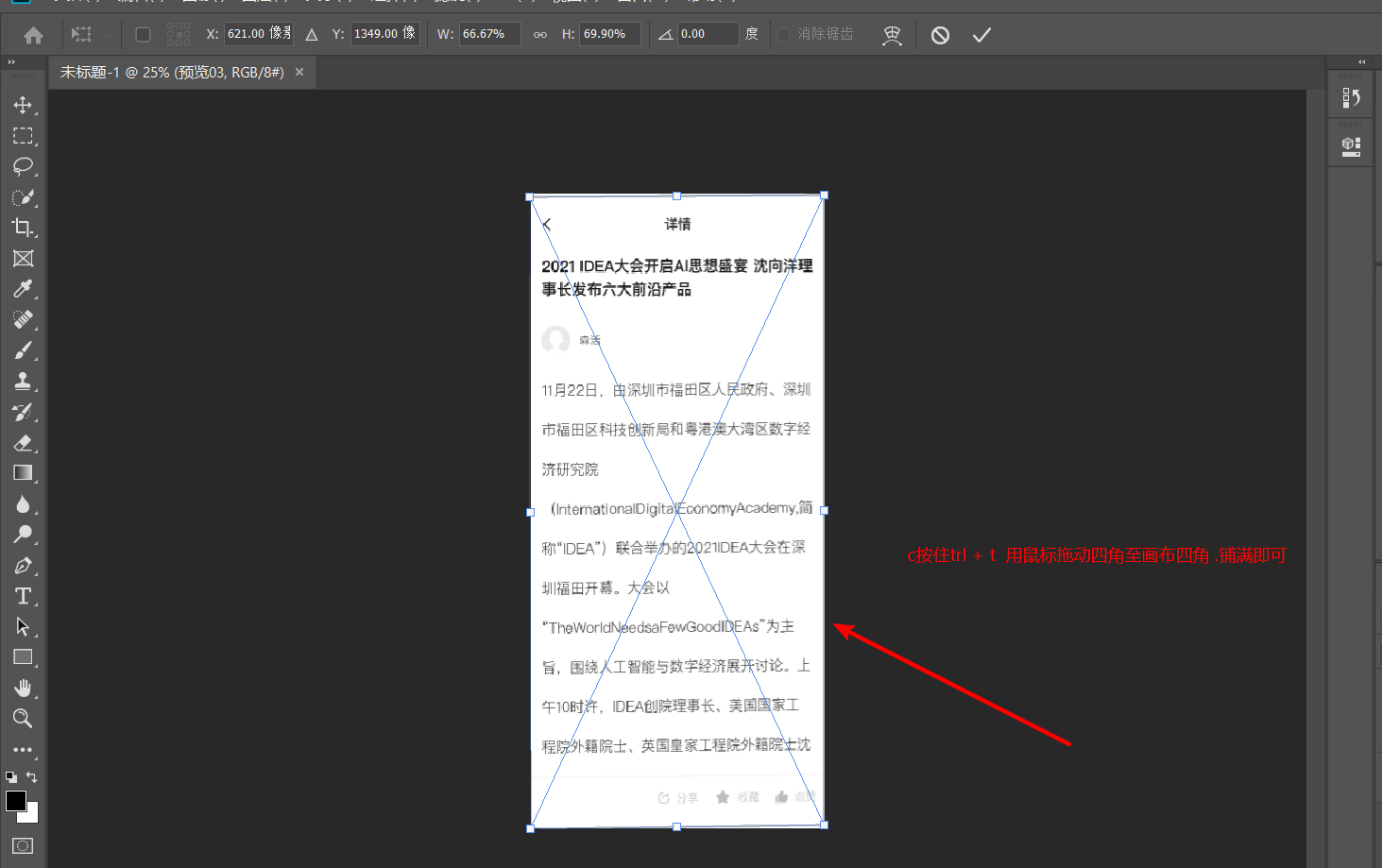Select the Gradient tool

(x=23, y=473)
